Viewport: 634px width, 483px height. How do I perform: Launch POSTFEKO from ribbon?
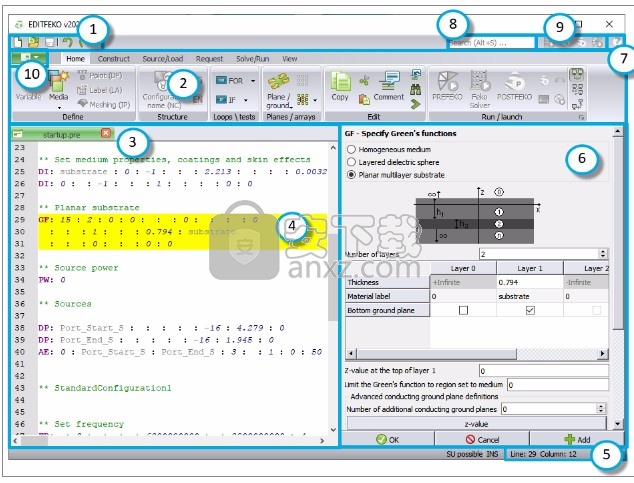pos(514,86)
